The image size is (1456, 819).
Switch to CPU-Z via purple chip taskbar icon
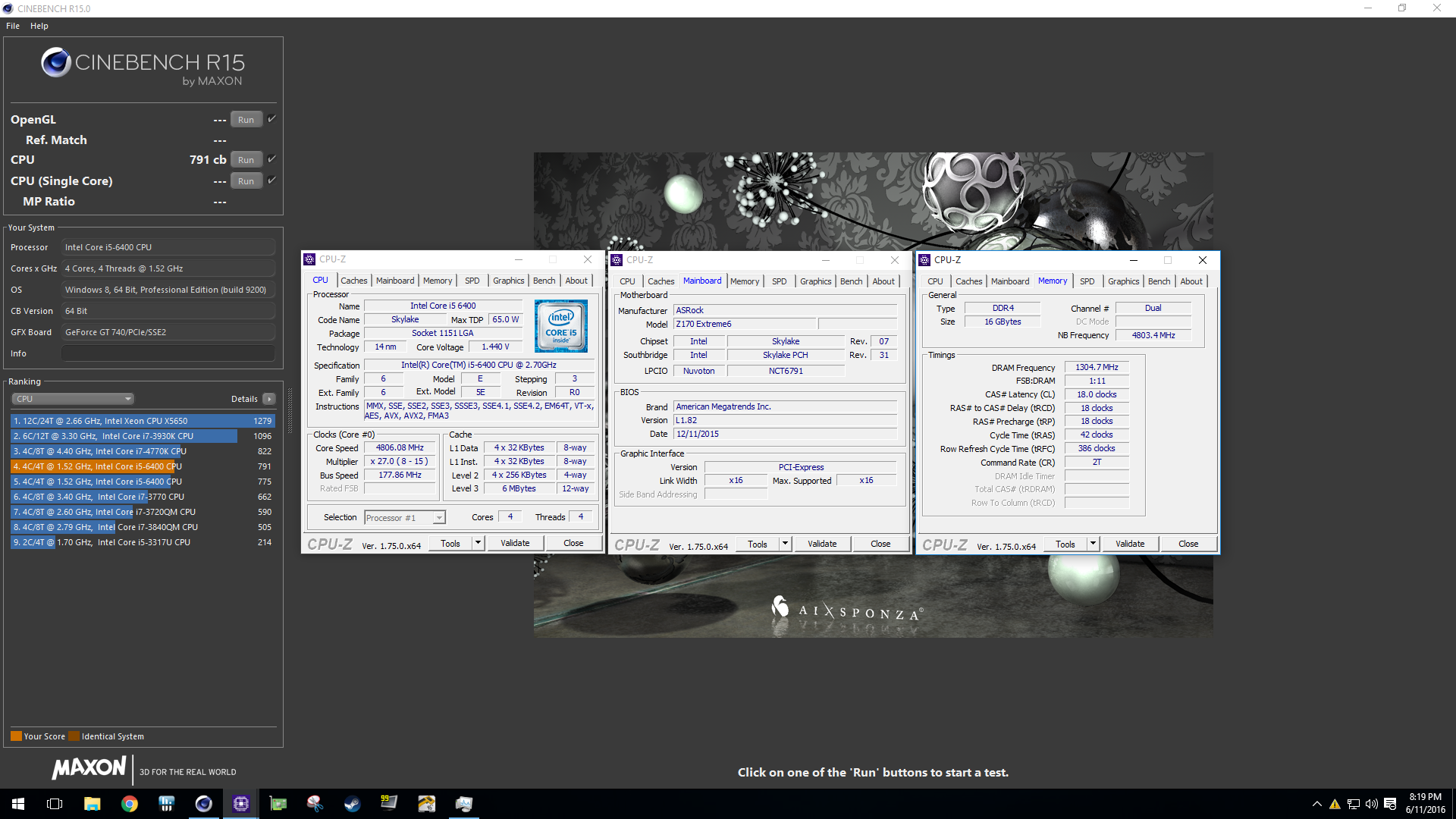(240, 804)
